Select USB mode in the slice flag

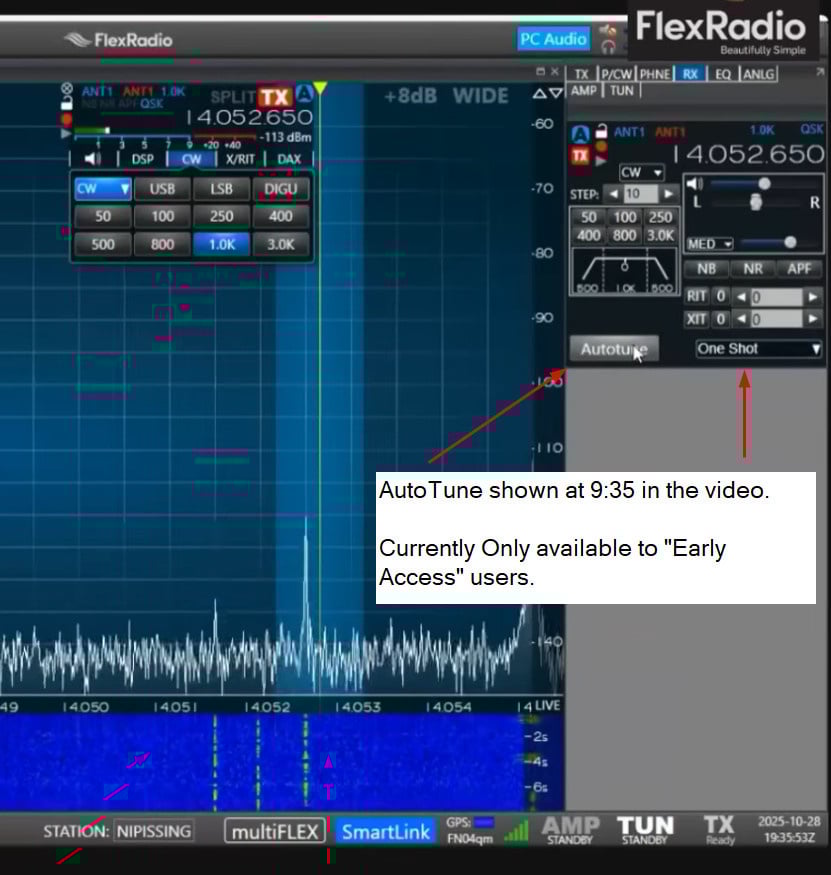(162, 189)
